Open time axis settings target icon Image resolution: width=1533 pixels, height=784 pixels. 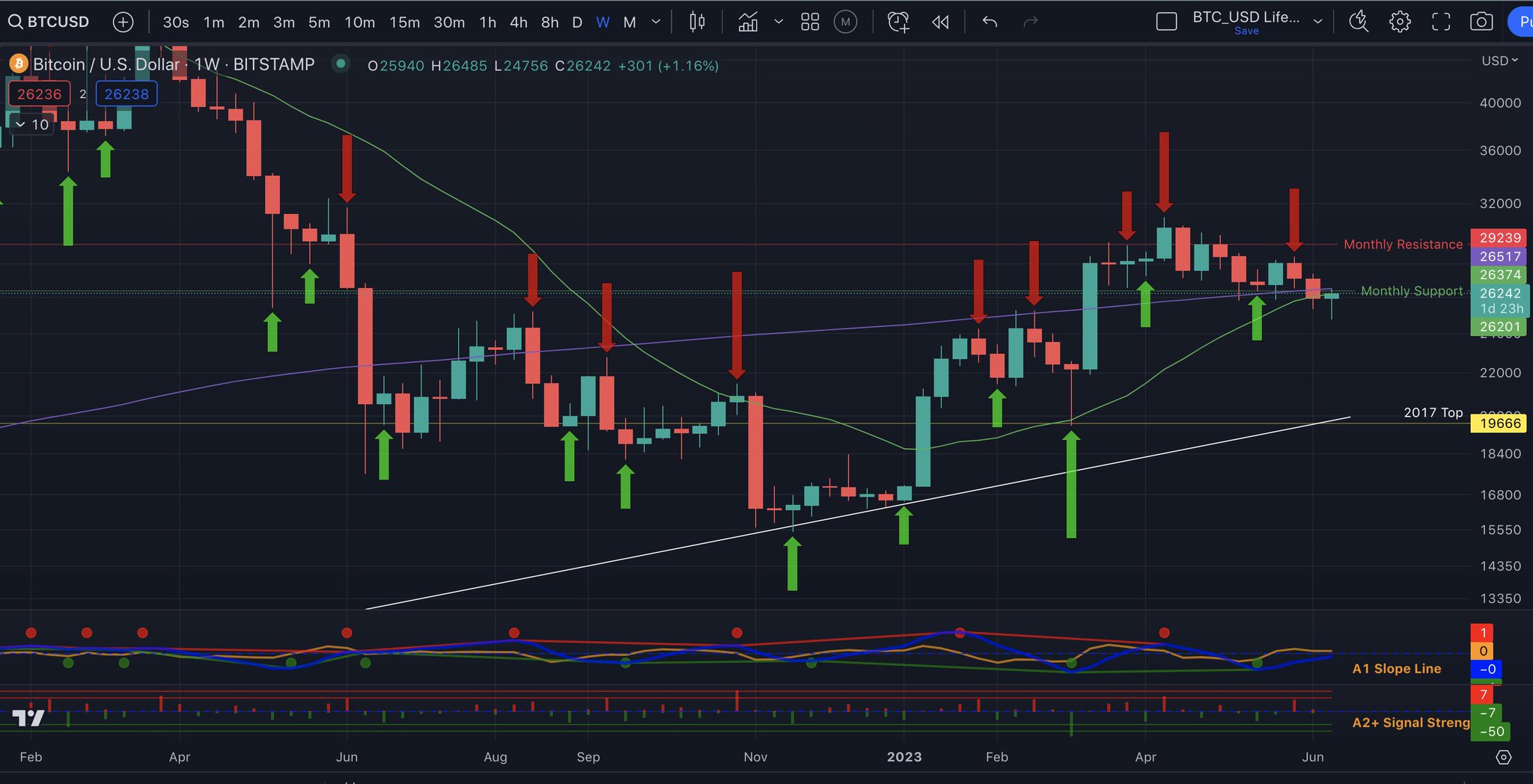(x=1503, y=757)
